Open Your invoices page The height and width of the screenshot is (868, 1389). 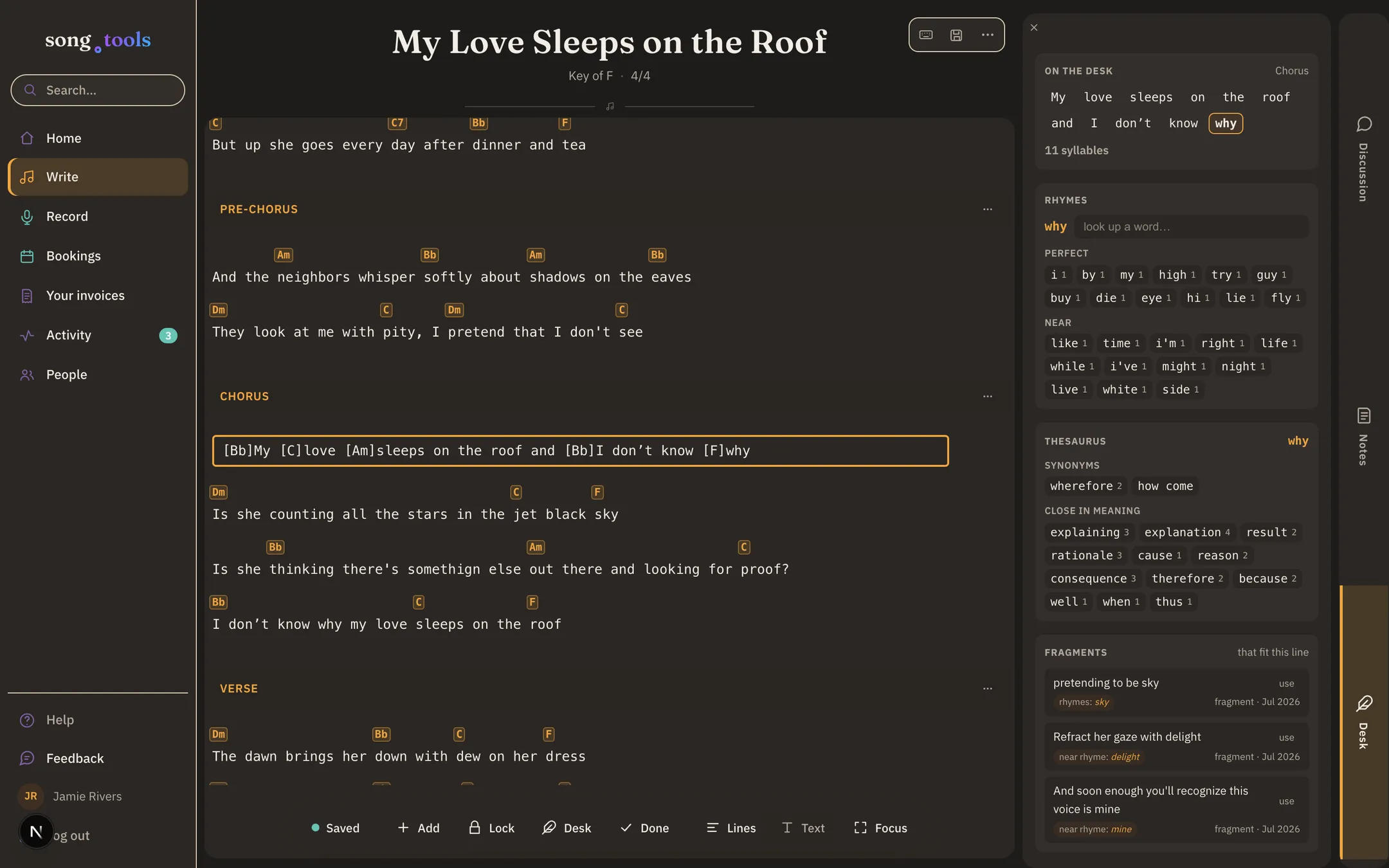point(98,296)
